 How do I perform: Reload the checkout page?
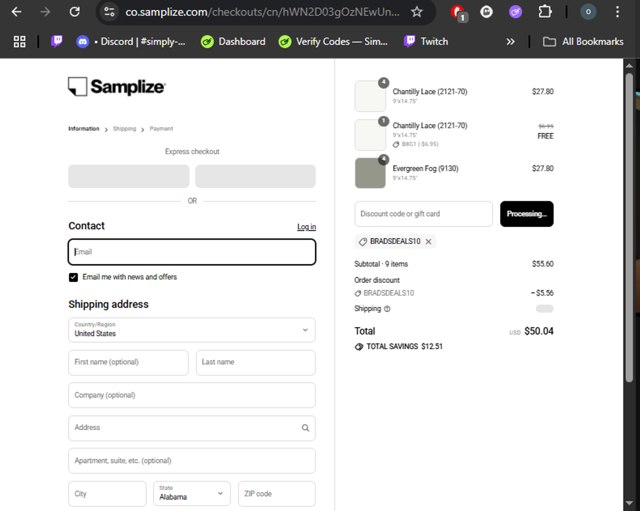74,12
